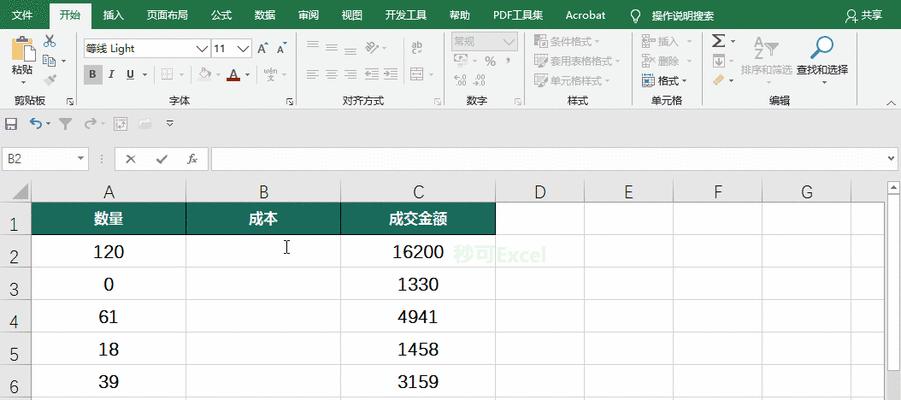Open 条件格式 conditional formatting menu

pyautogui.click(x=567, y=41)
